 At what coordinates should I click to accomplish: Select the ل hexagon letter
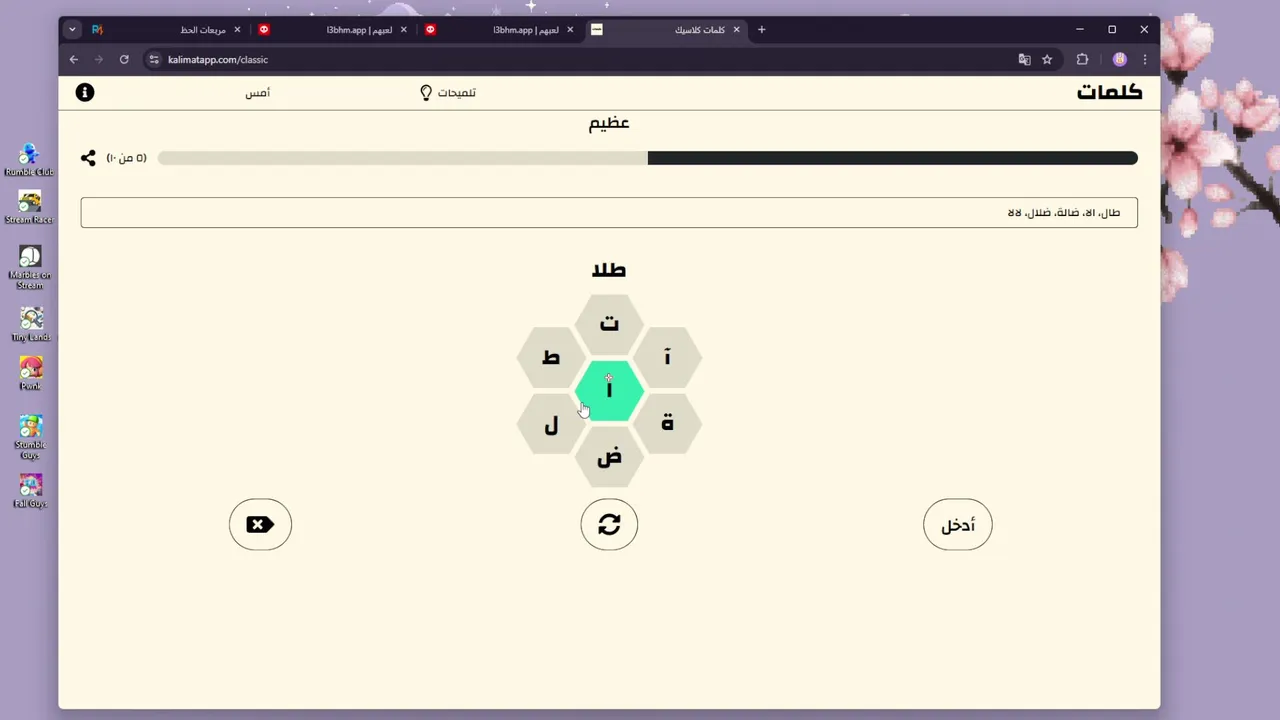tap(551, 424)
